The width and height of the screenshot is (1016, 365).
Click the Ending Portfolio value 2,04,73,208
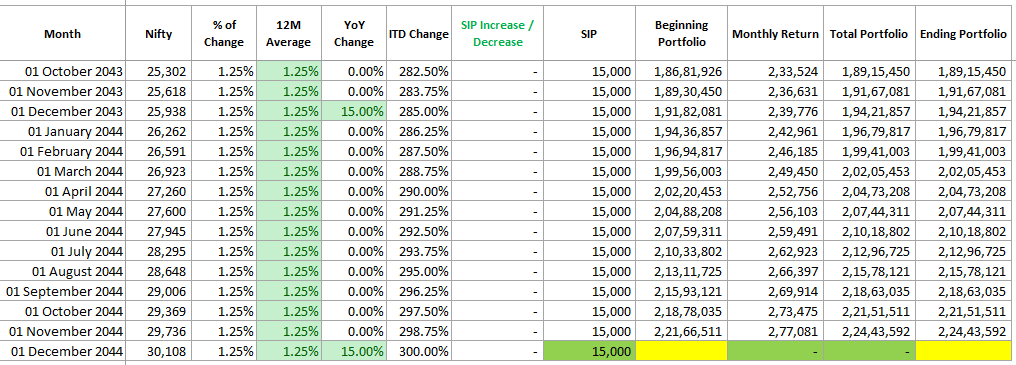964,191
